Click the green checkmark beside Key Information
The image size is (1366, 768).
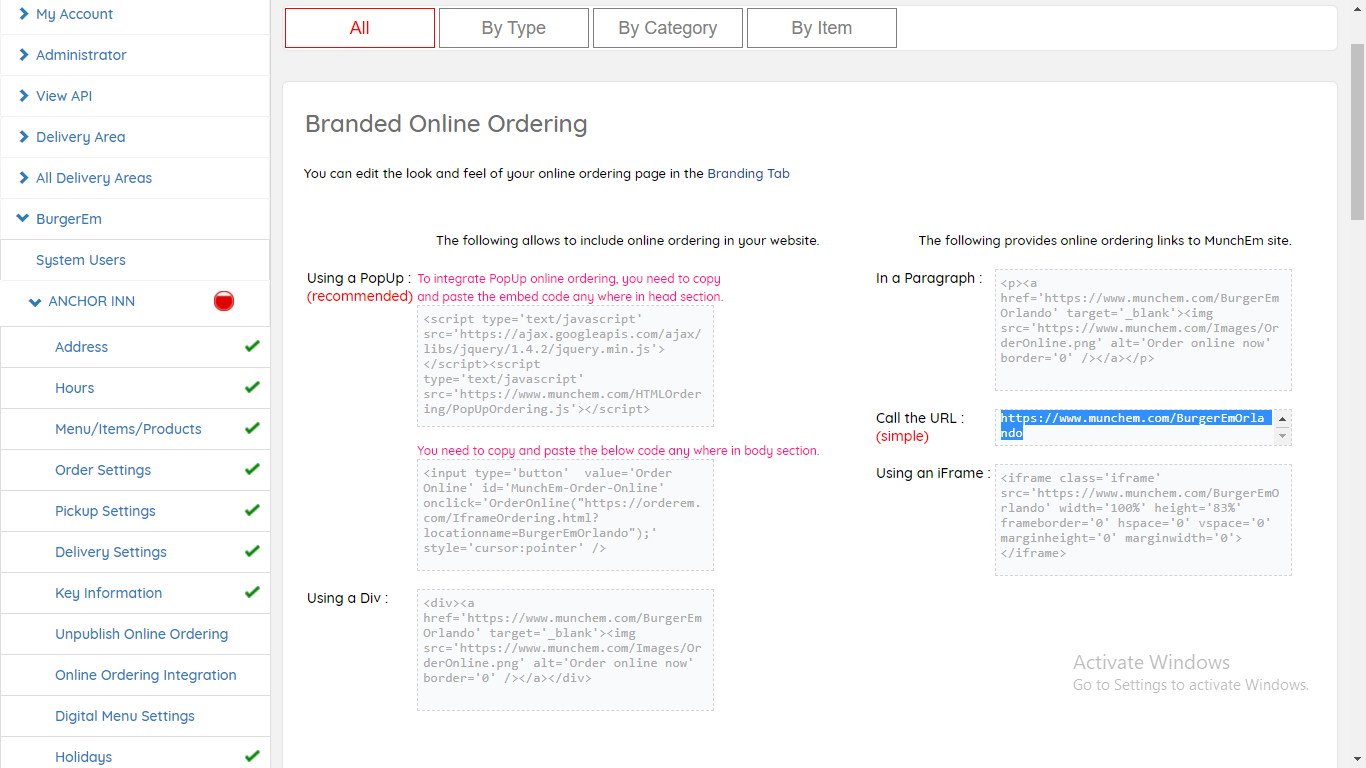pyautogui.click(x=252, y=592)
